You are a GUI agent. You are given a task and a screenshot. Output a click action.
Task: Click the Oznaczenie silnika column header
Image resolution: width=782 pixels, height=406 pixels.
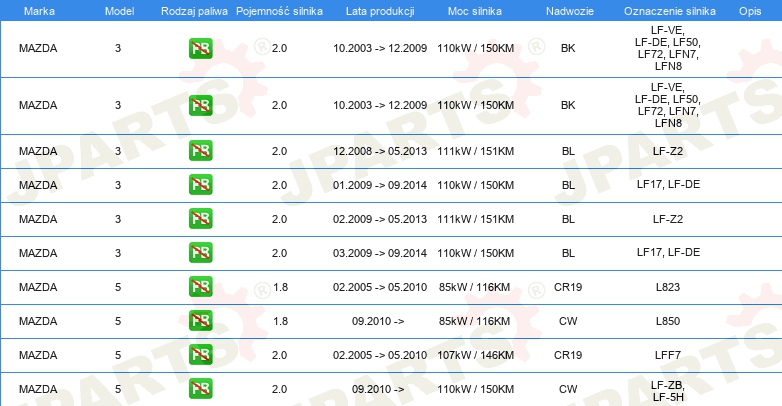(x=670, y=11)
